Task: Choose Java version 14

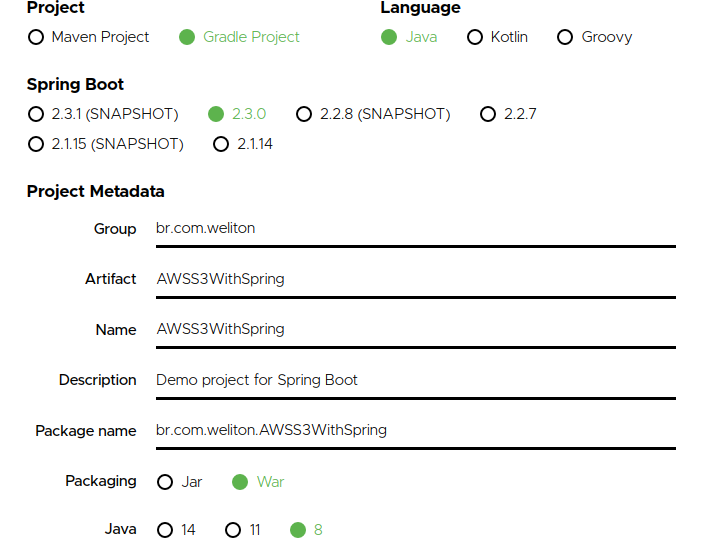Action: (166, 530)
